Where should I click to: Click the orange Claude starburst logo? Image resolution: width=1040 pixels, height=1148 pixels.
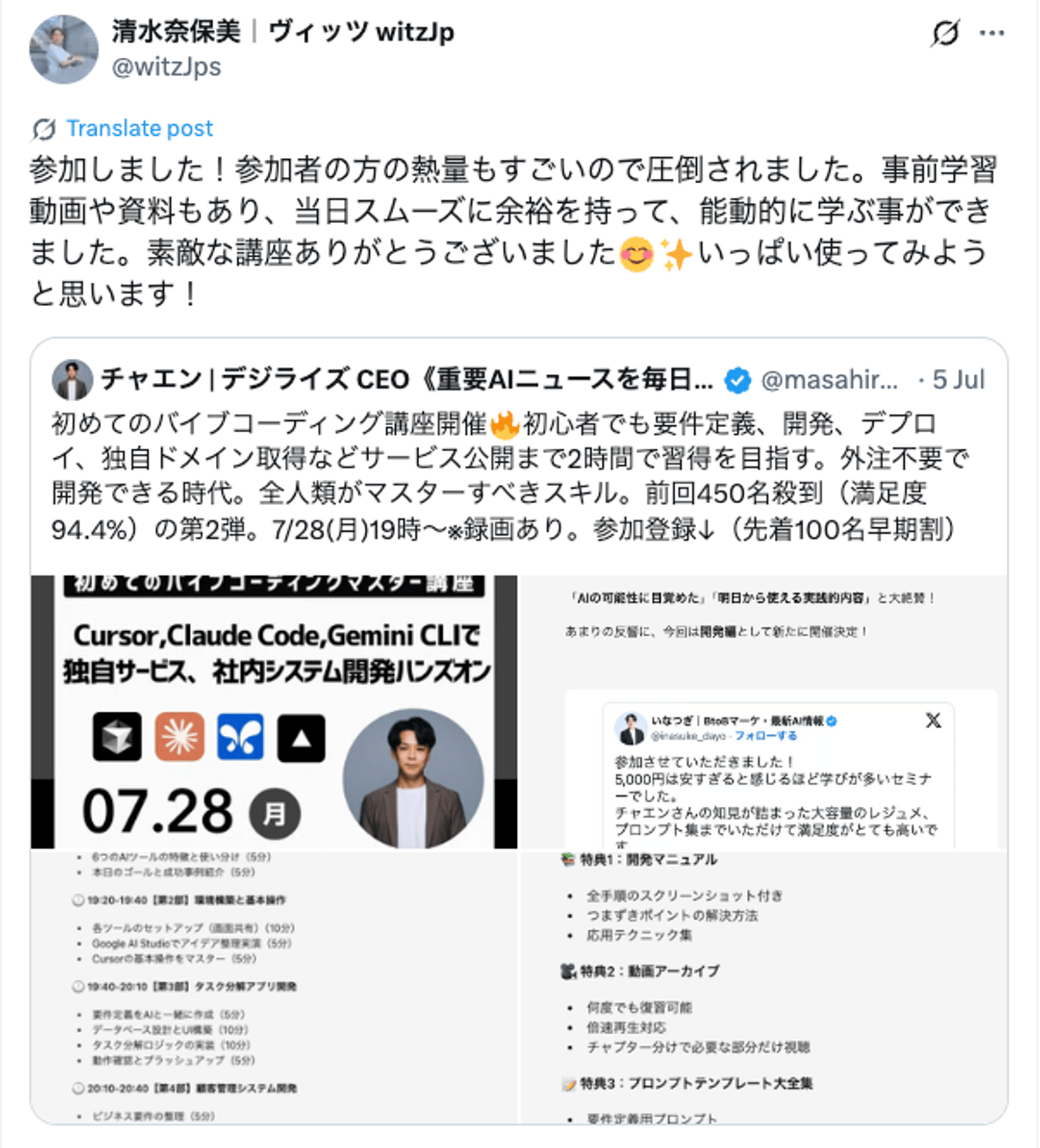pos(179,737)
